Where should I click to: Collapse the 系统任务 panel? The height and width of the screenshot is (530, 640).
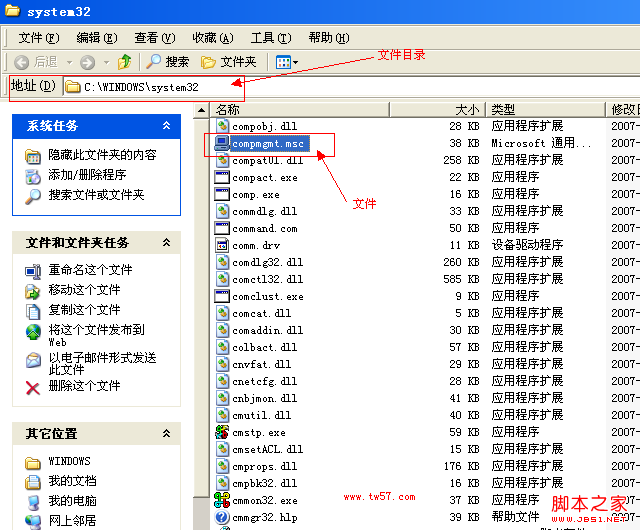click(166, 125)
